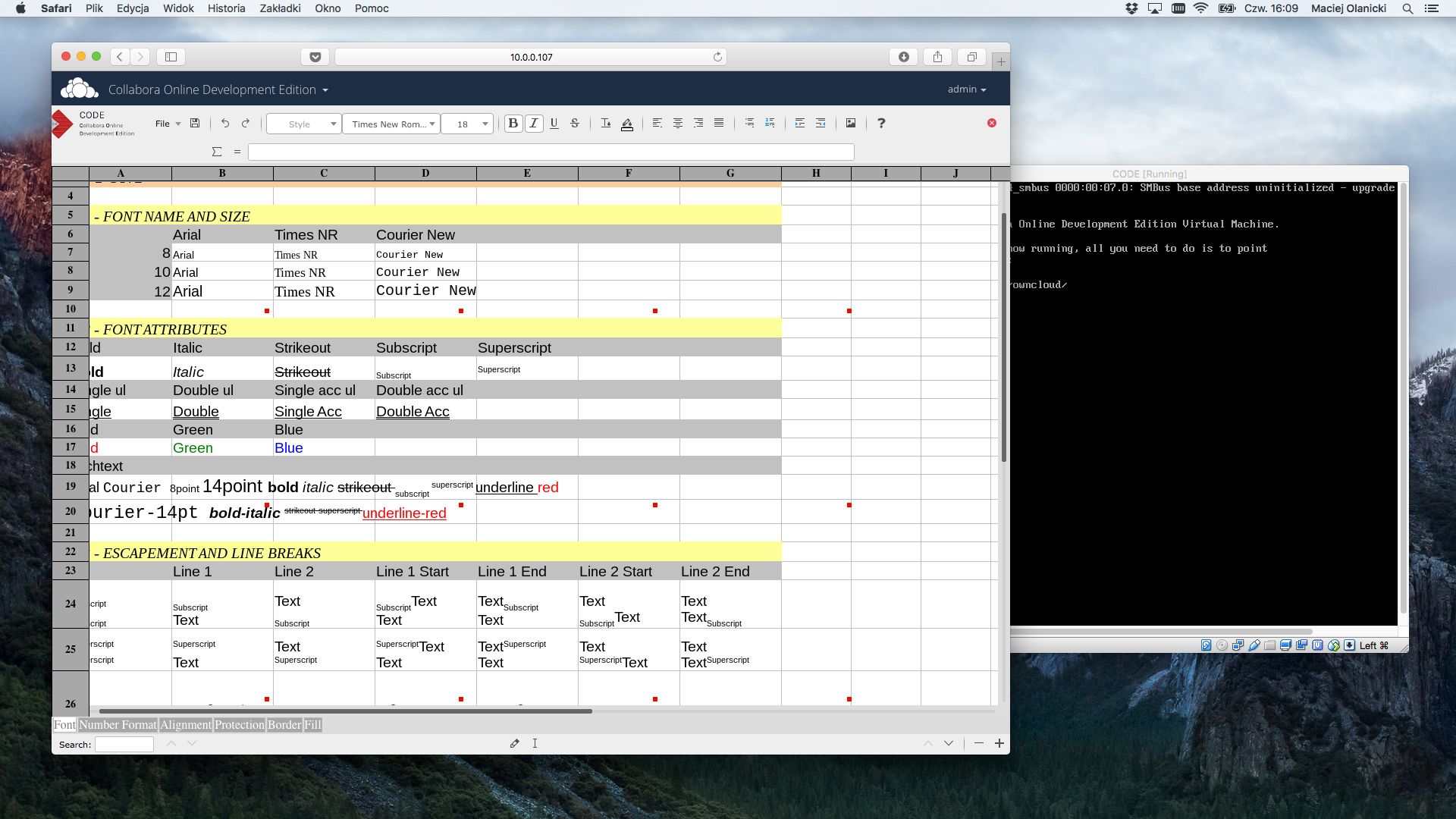Screen dimensions: 1456x819
Task: Open the Style dropdown
Action: click(x=304, y=124)
